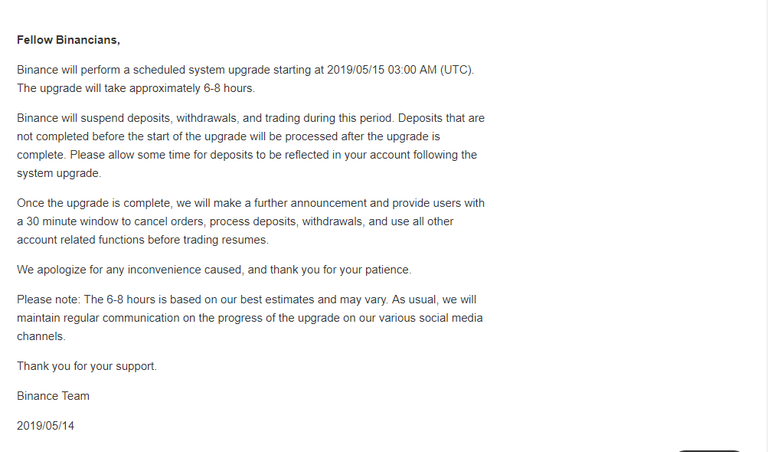Click the phrase 'a 30 minute window to cancel orders'
Image resolution: width=768 pixels, height=452 pixels.
112,222
